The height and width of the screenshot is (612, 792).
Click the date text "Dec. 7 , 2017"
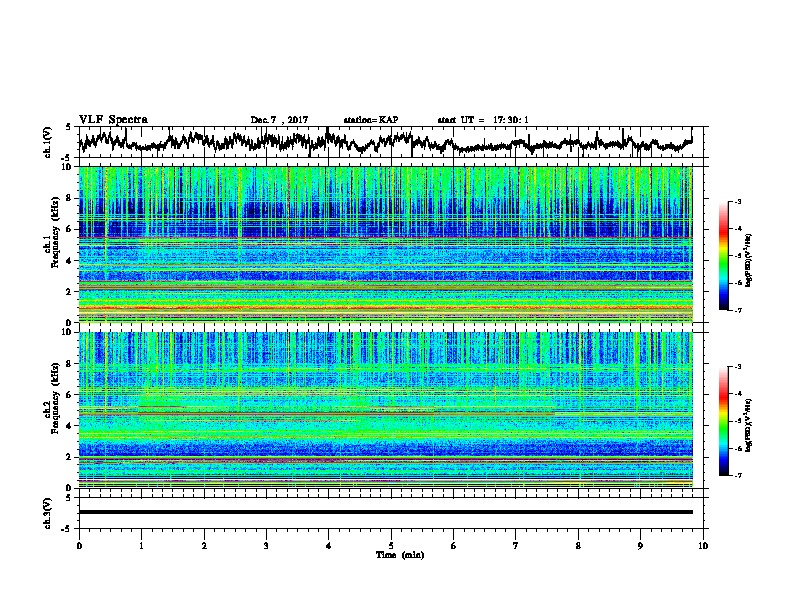pos(279,120)
